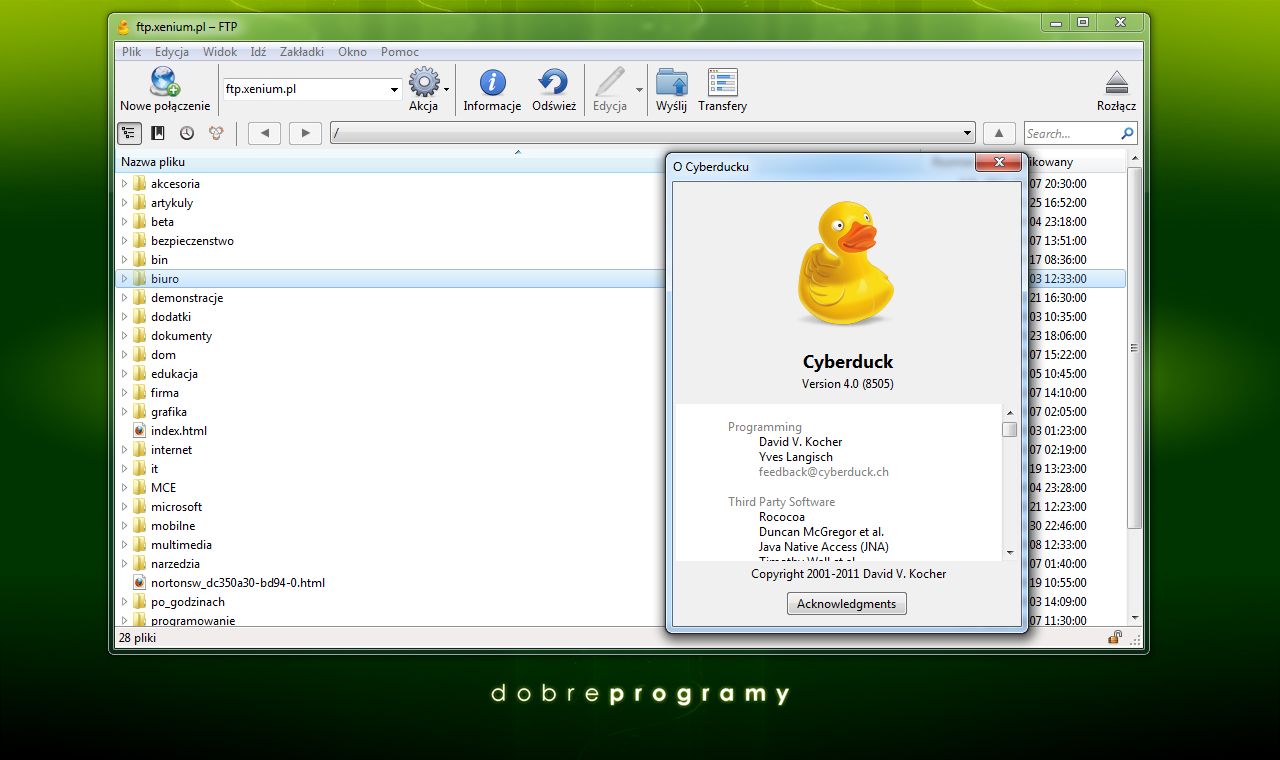1280x760 pixels.
Task: Show file details with Informacje icon
Action: click(492, 82)
